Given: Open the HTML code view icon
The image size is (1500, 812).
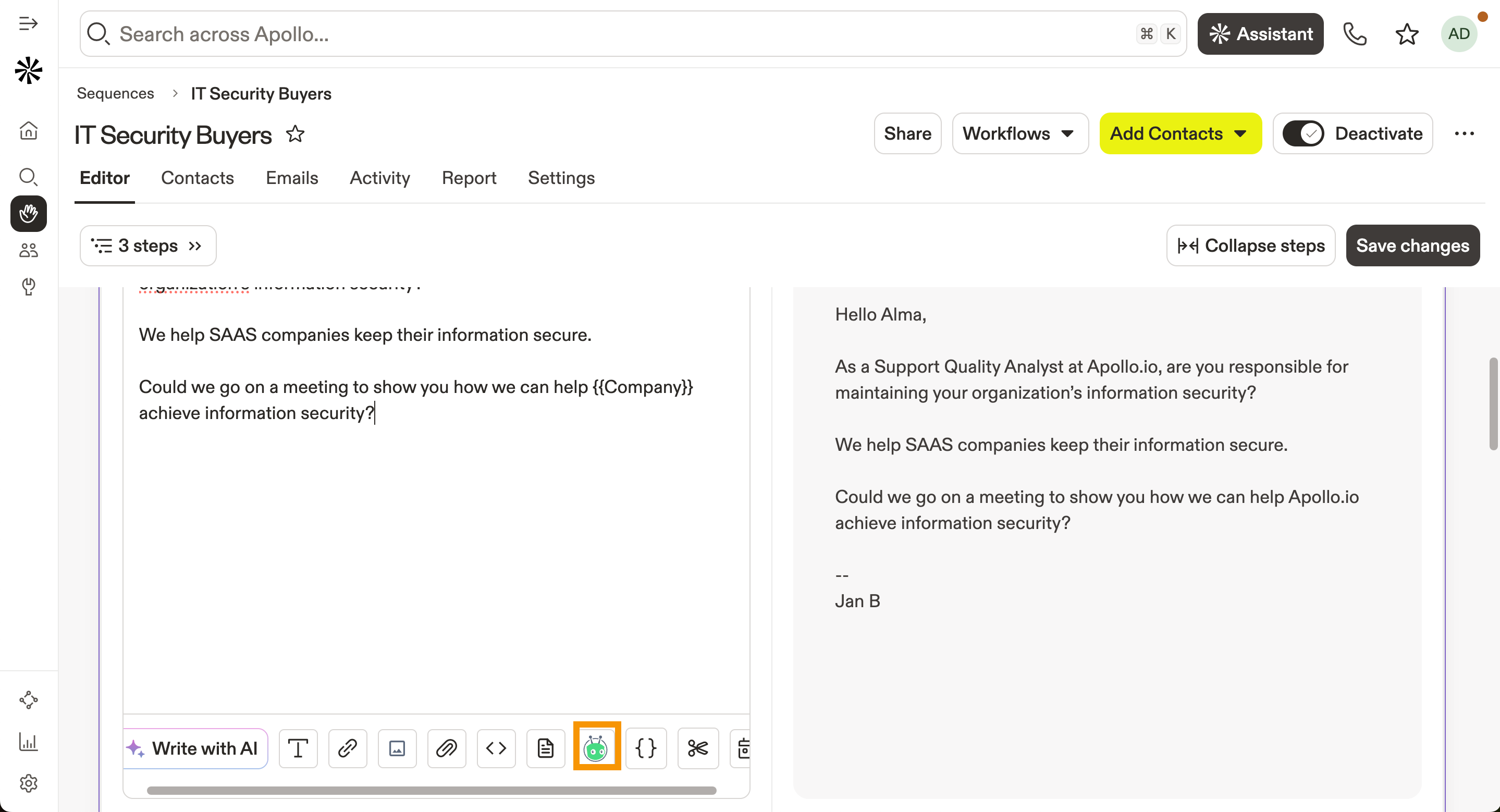Looking at the screenshot, I should point(496,748).
